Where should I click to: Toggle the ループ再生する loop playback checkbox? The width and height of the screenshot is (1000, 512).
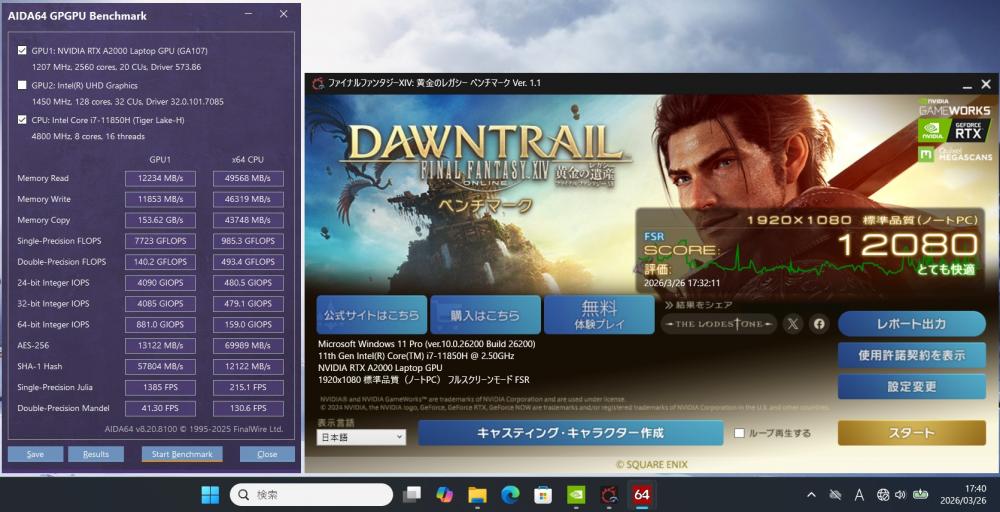[x=740, y=433]
